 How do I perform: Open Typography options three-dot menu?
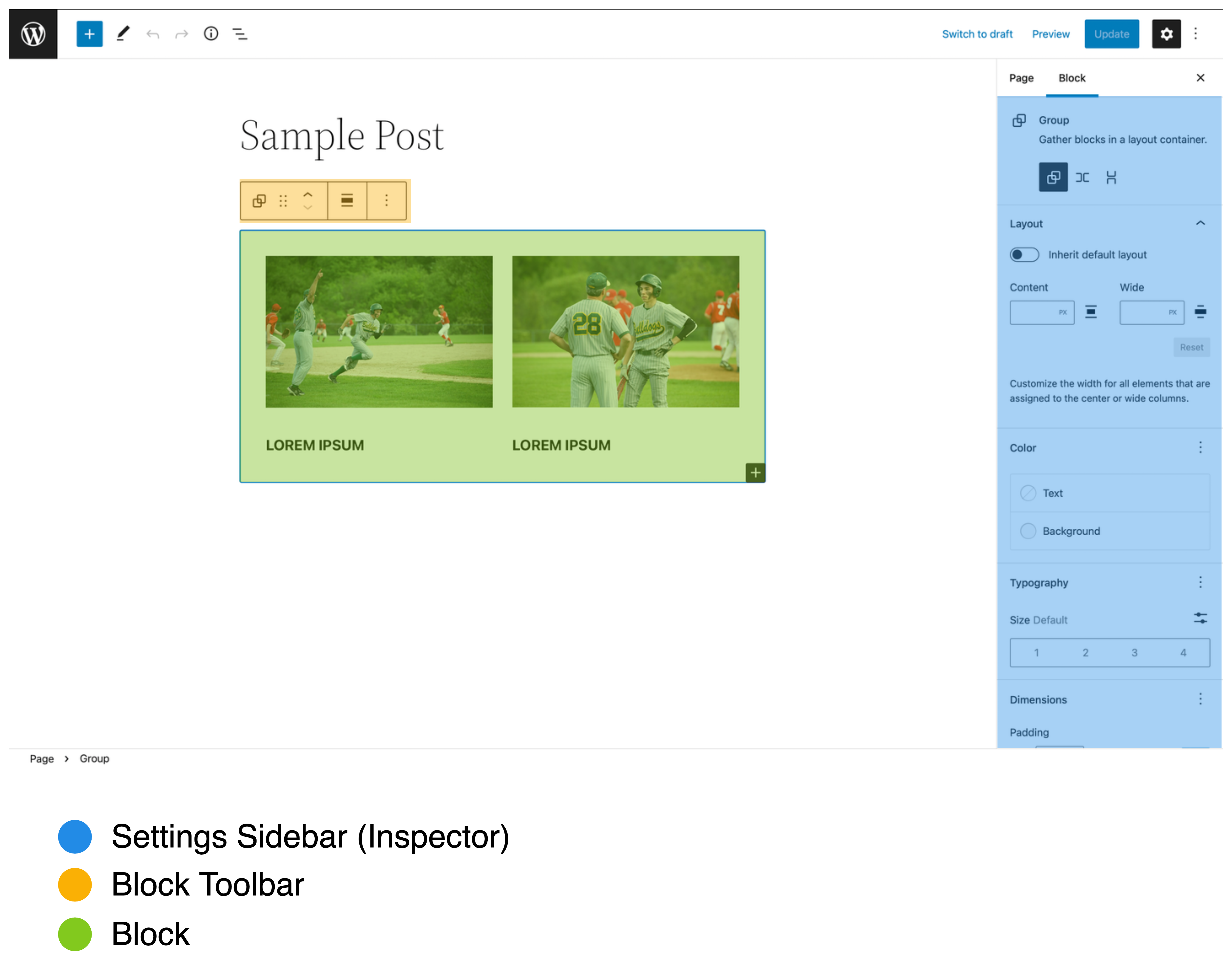pos(1200,582)
